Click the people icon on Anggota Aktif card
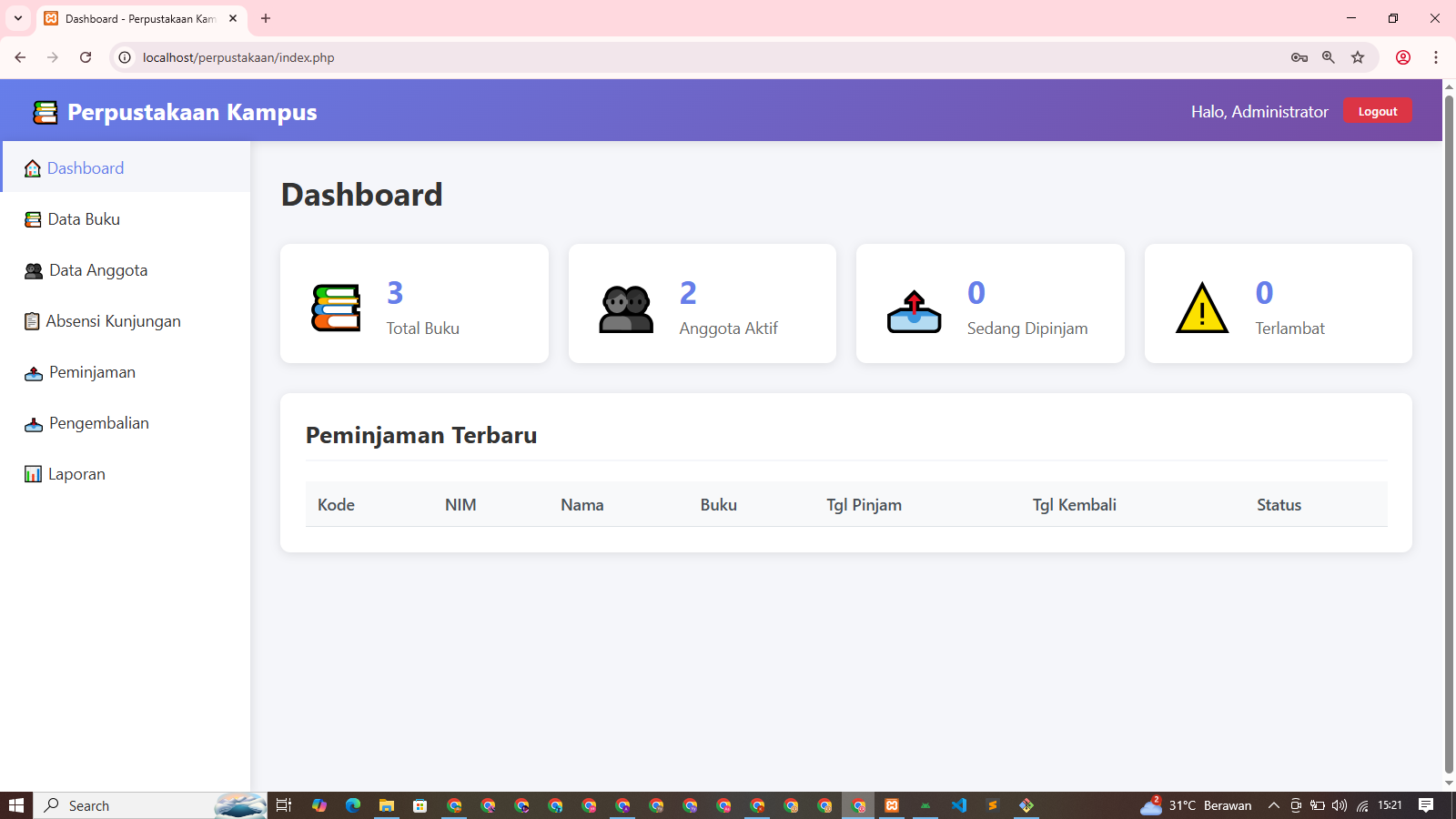 click(x=625, y=309)
